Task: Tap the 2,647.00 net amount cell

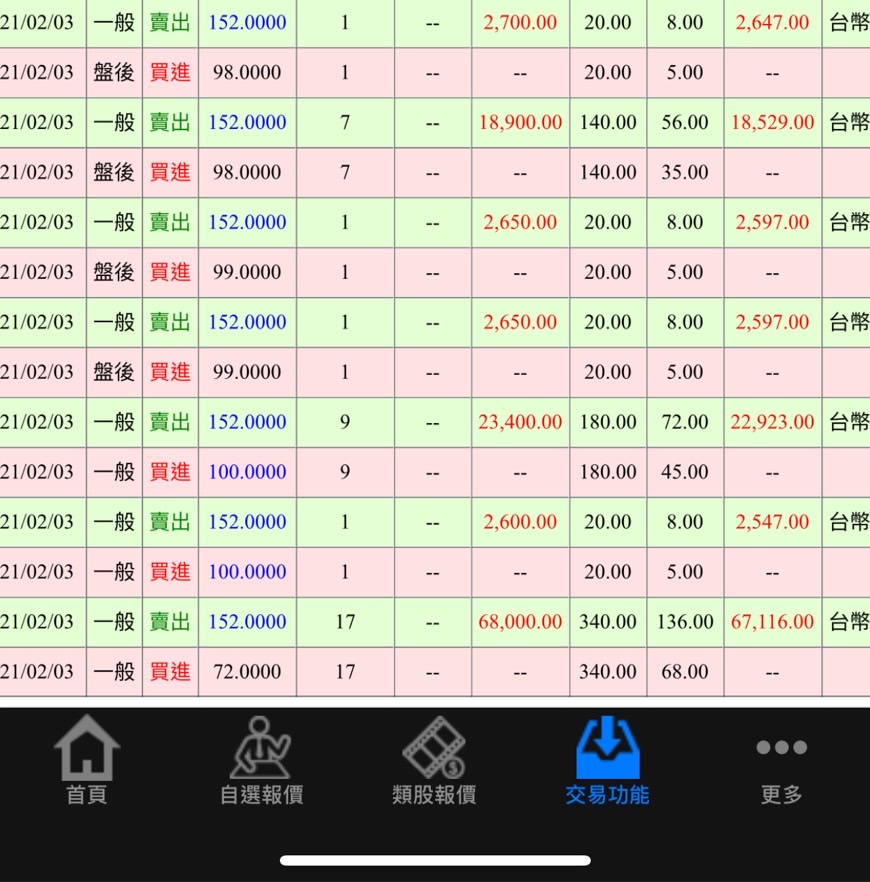Action: (x=772, y=22)
